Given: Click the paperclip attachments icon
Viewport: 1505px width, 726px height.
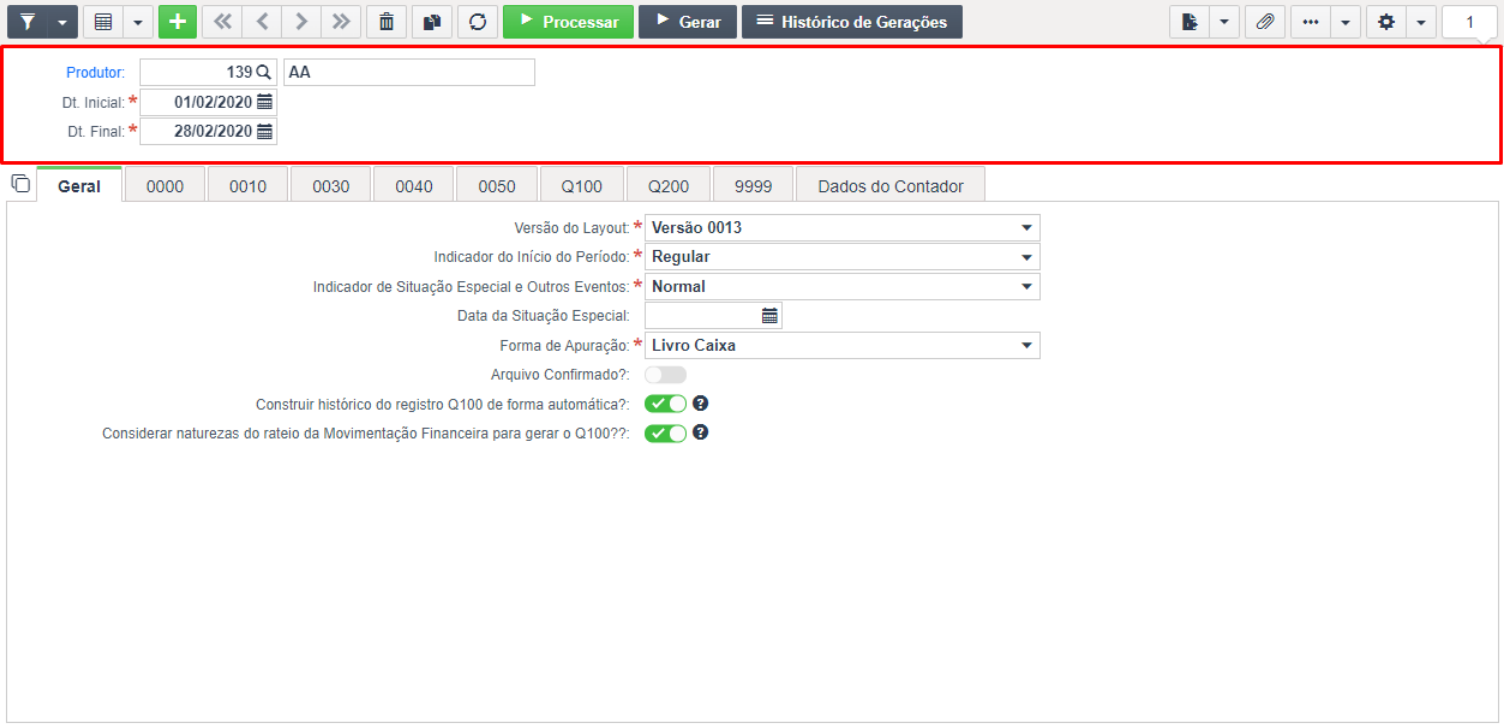Looking at the screenshot, I should tap(1265, 22).
